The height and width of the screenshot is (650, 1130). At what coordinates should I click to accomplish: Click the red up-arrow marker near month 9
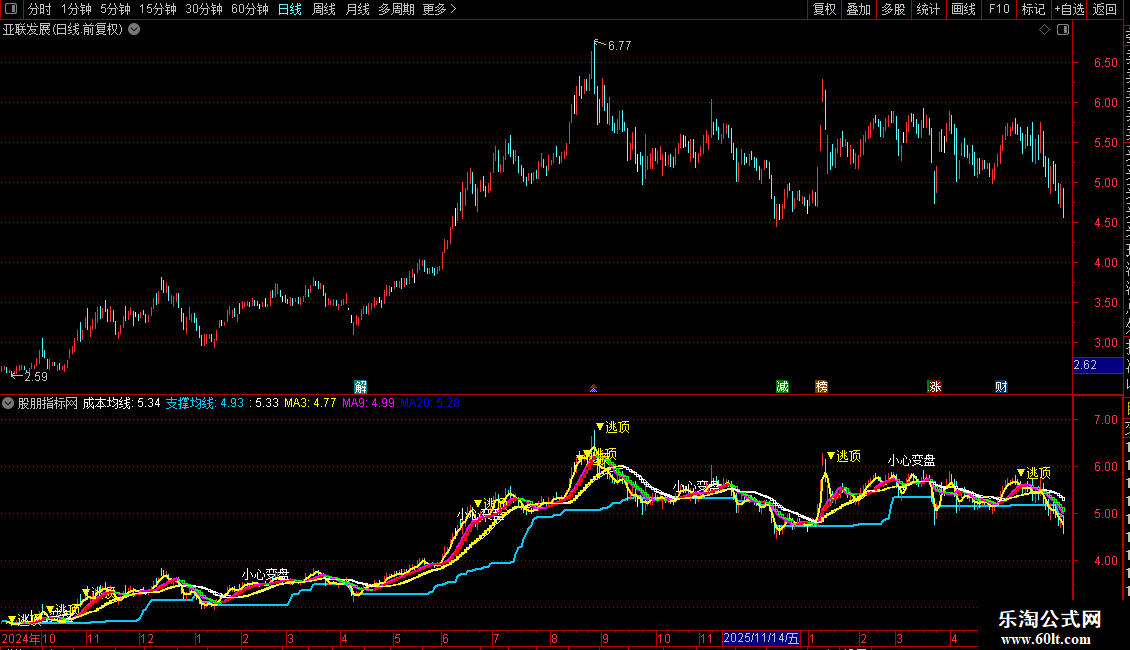coord(593,388)
